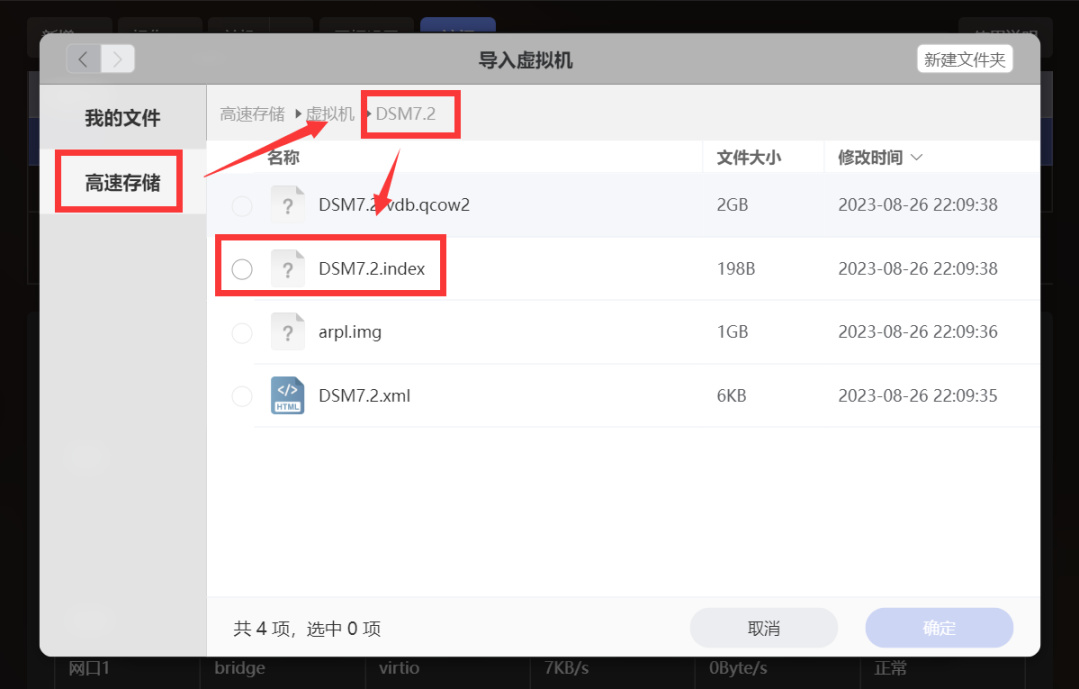Select radio button for arpl.img

coord(242,333)
